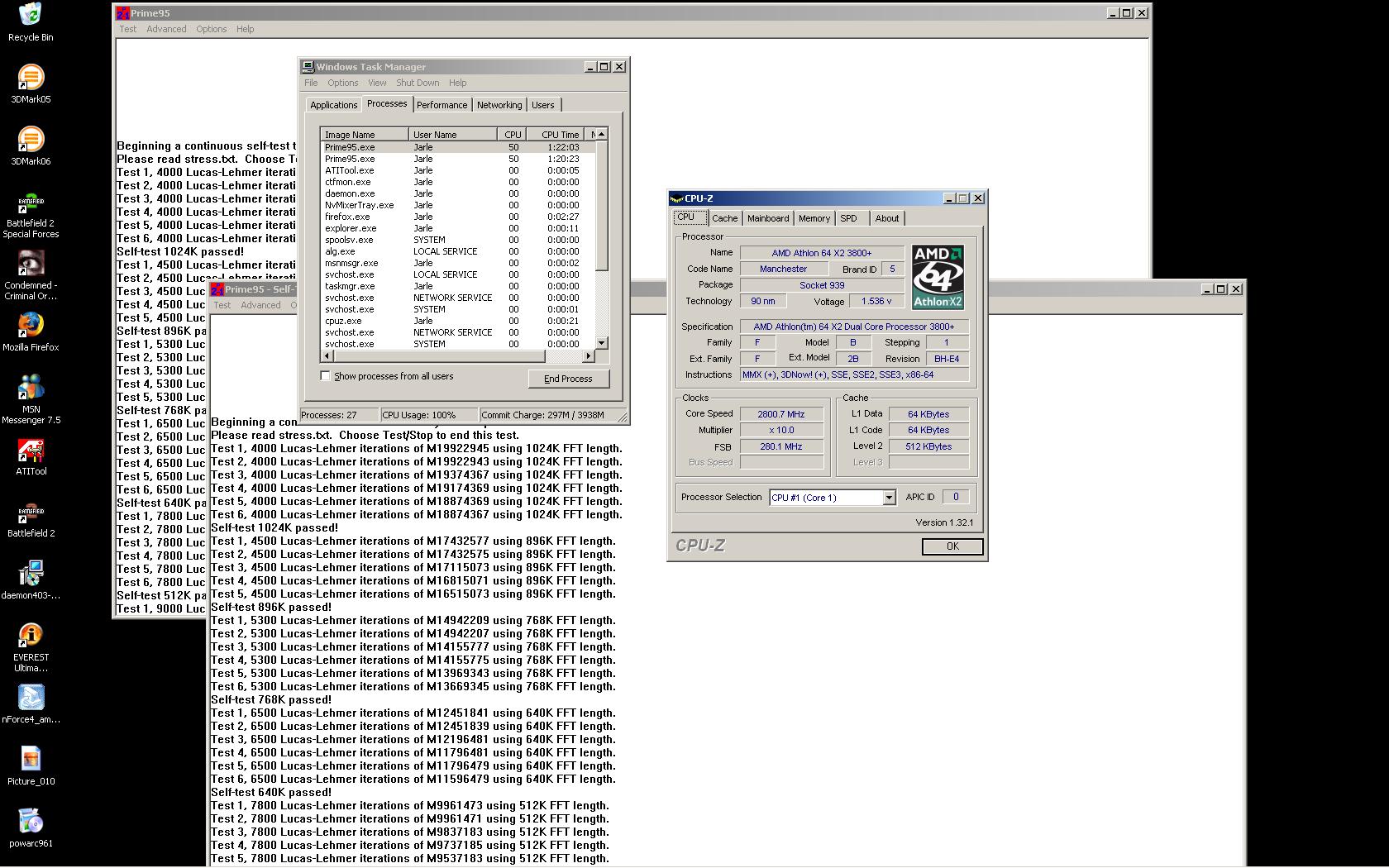Click the Voltage value 1.536 v
The height and width of the screenshot is (868, 1389).
click(x=876, y=302)
